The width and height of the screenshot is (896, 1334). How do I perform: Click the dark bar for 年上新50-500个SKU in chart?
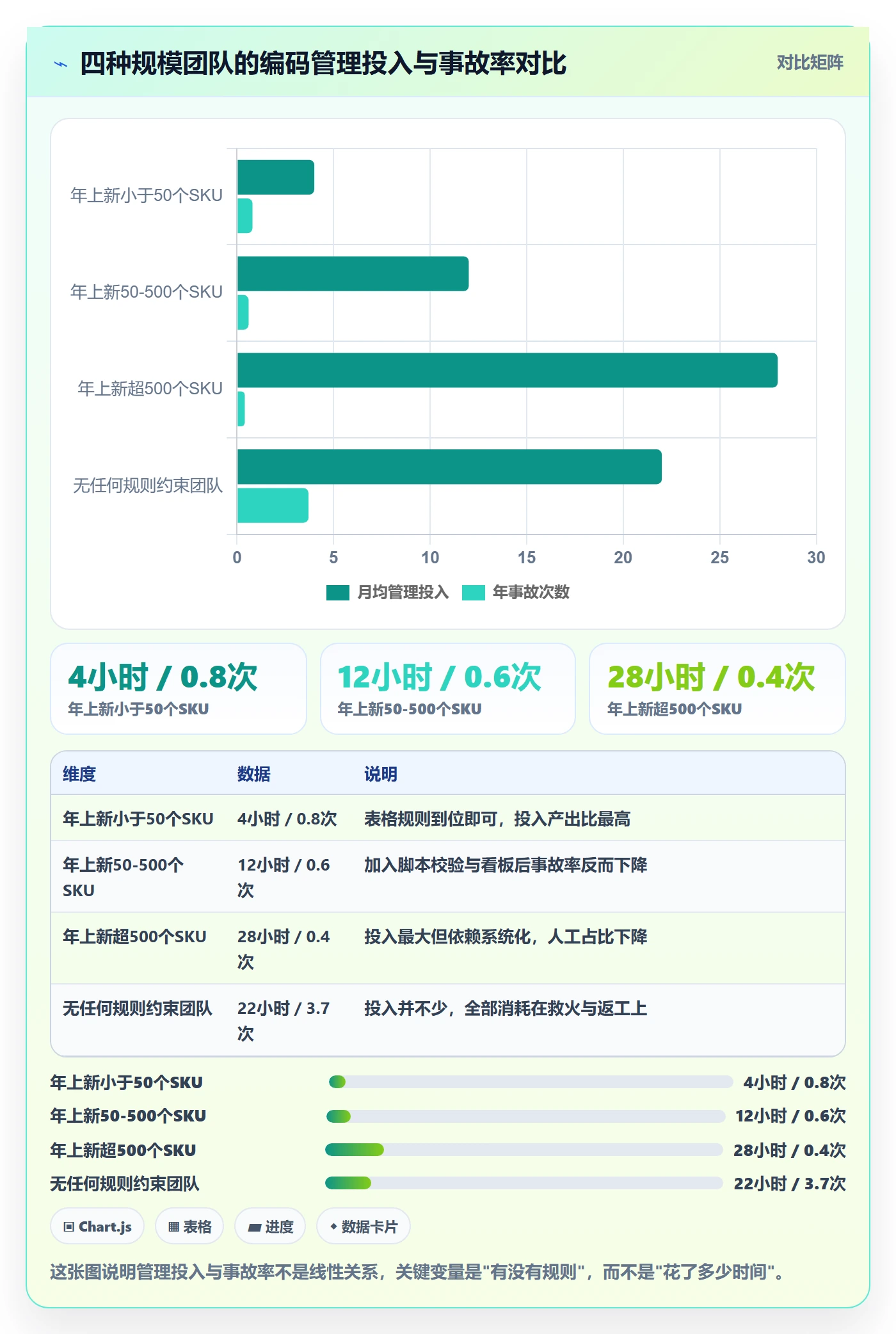(x=353, y=274)
